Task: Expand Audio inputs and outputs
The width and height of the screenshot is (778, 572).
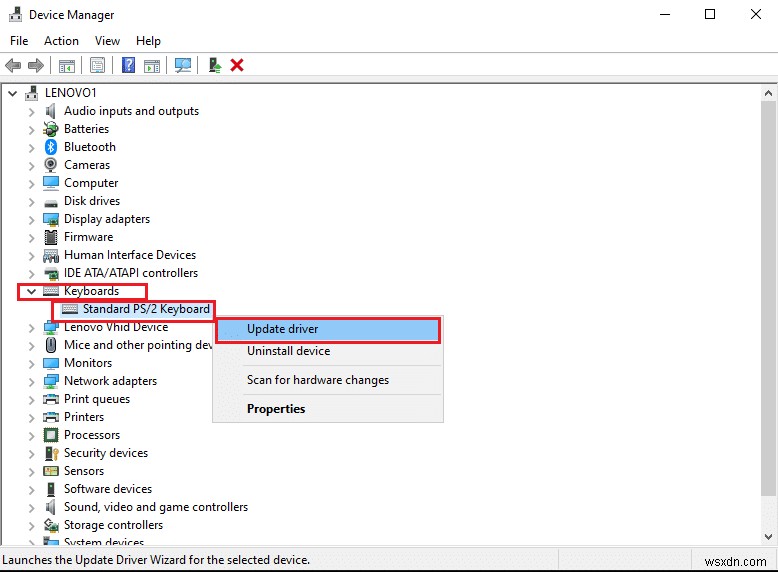Action: tap(31, 112)
